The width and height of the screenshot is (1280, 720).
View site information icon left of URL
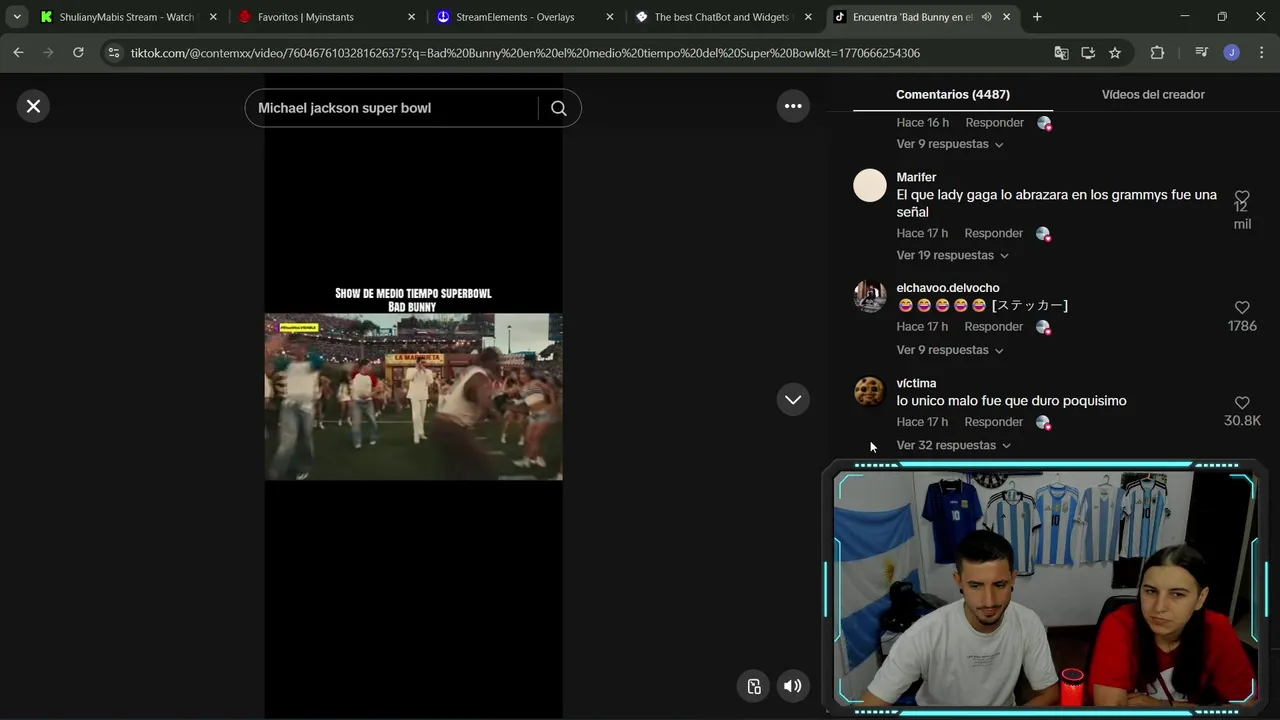(x=113, y=53)
